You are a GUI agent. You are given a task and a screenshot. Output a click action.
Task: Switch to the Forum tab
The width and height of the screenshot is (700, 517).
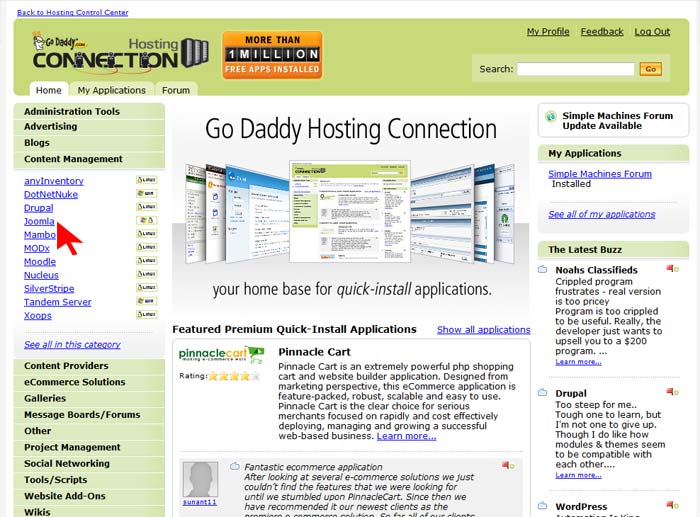point(176,90)
